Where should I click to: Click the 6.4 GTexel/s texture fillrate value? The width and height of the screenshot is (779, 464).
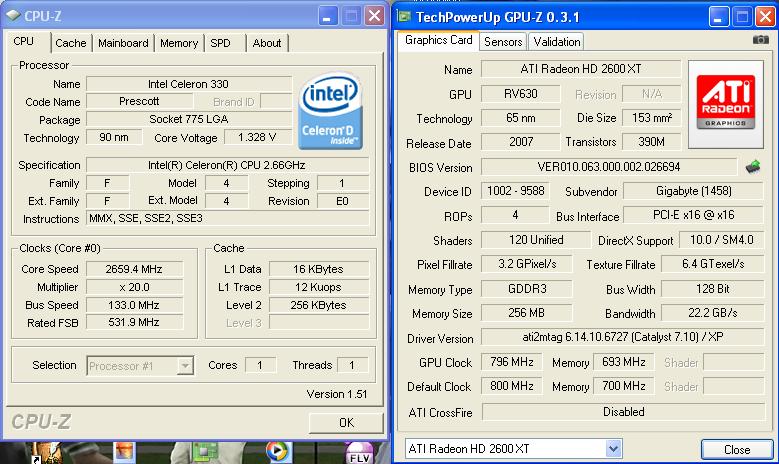point(713,264)
